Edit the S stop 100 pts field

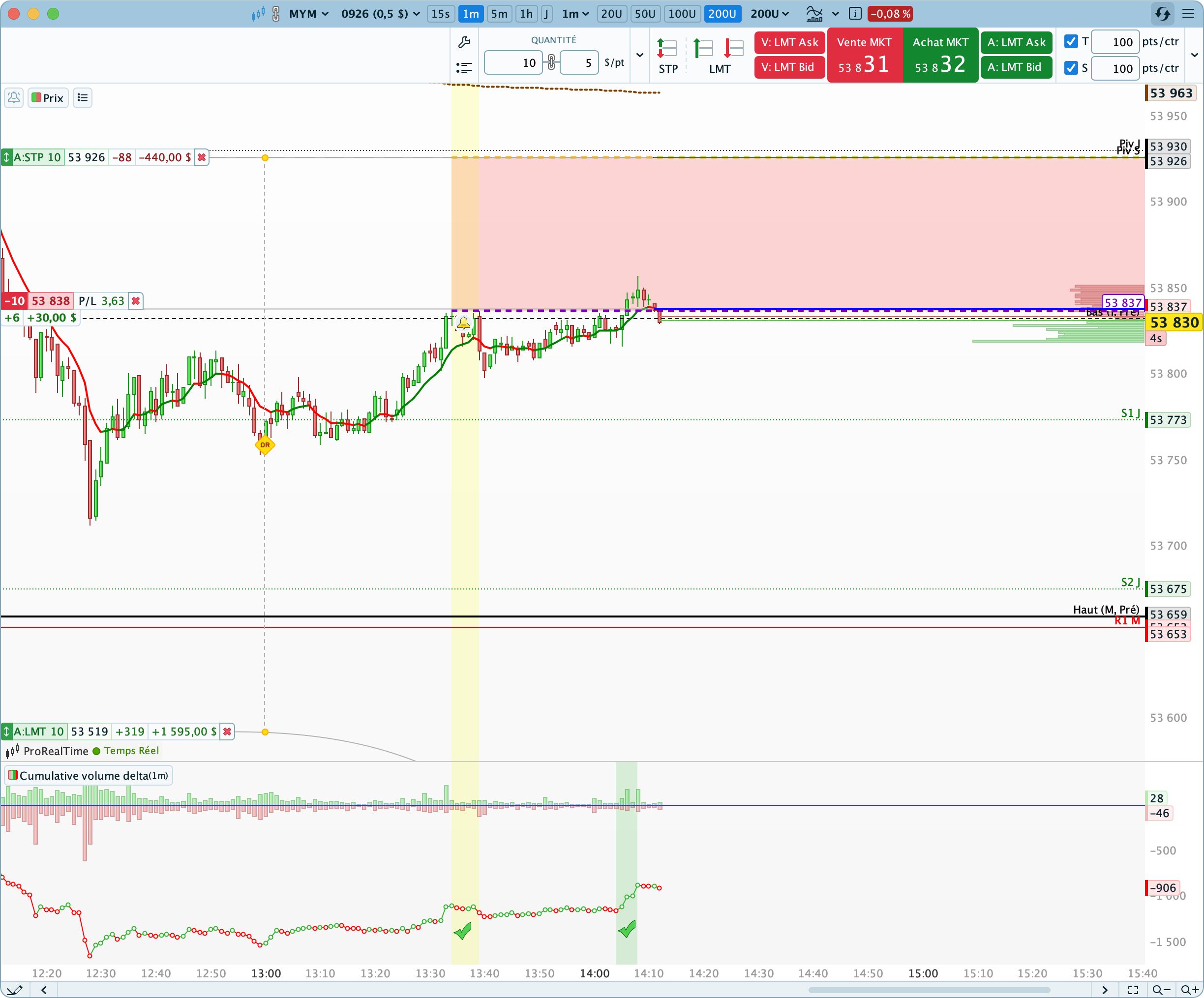click(1114, 68)
